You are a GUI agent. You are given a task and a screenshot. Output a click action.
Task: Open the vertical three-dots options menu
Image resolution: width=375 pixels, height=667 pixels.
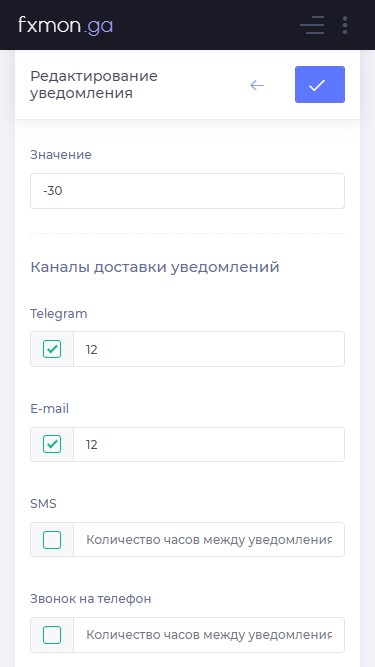[x=345, y=25]
